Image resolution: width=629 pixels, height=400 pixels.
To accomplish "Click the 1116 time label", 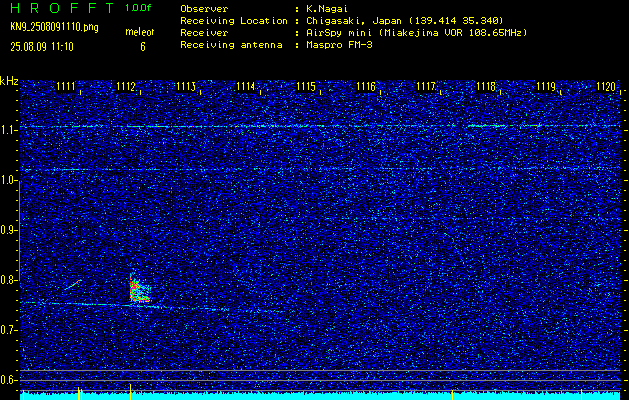I will [x=366, y=86].
